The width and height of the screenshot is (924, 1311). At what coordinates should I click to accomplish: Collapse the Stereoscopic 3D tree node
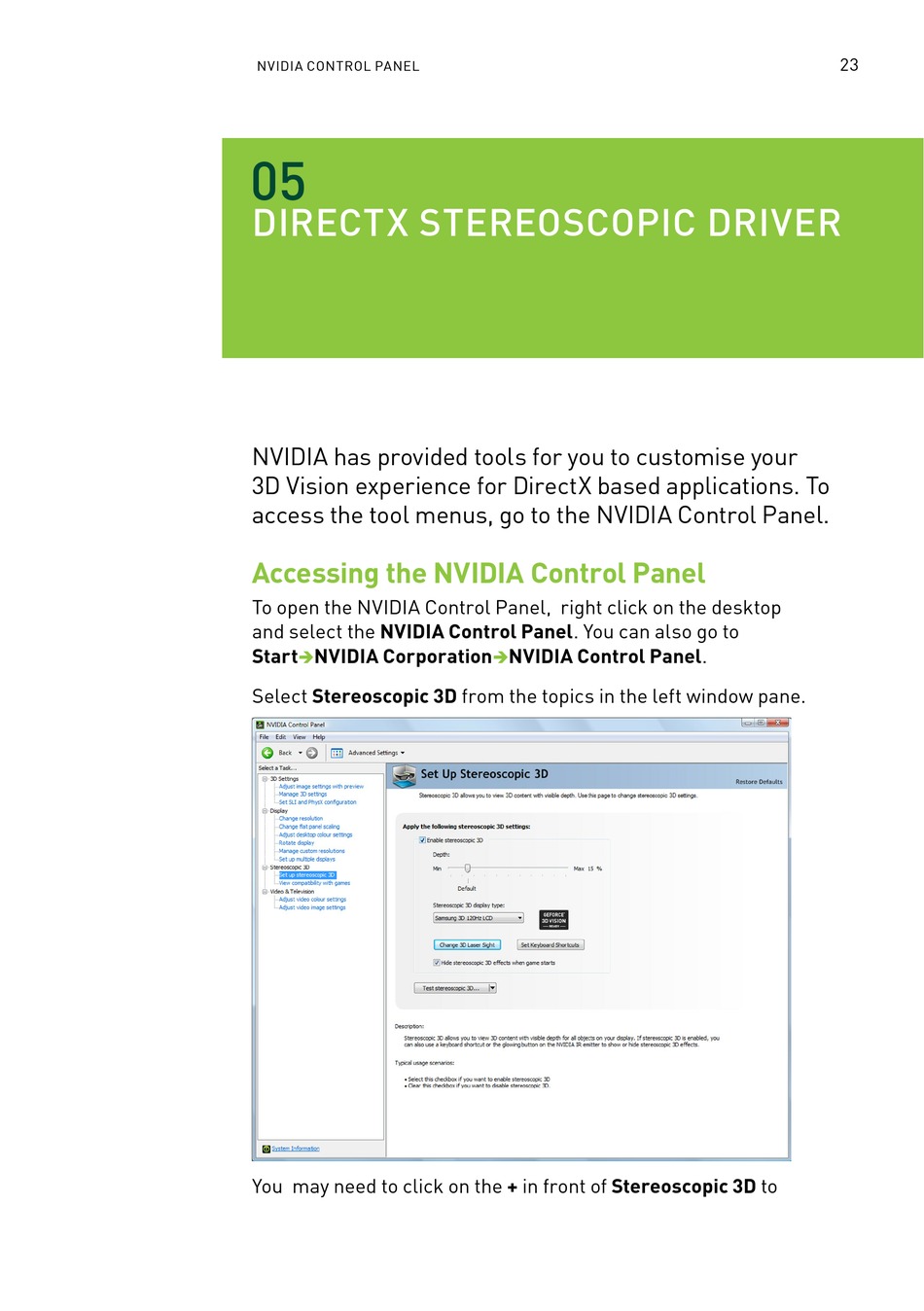coord(265,868)
